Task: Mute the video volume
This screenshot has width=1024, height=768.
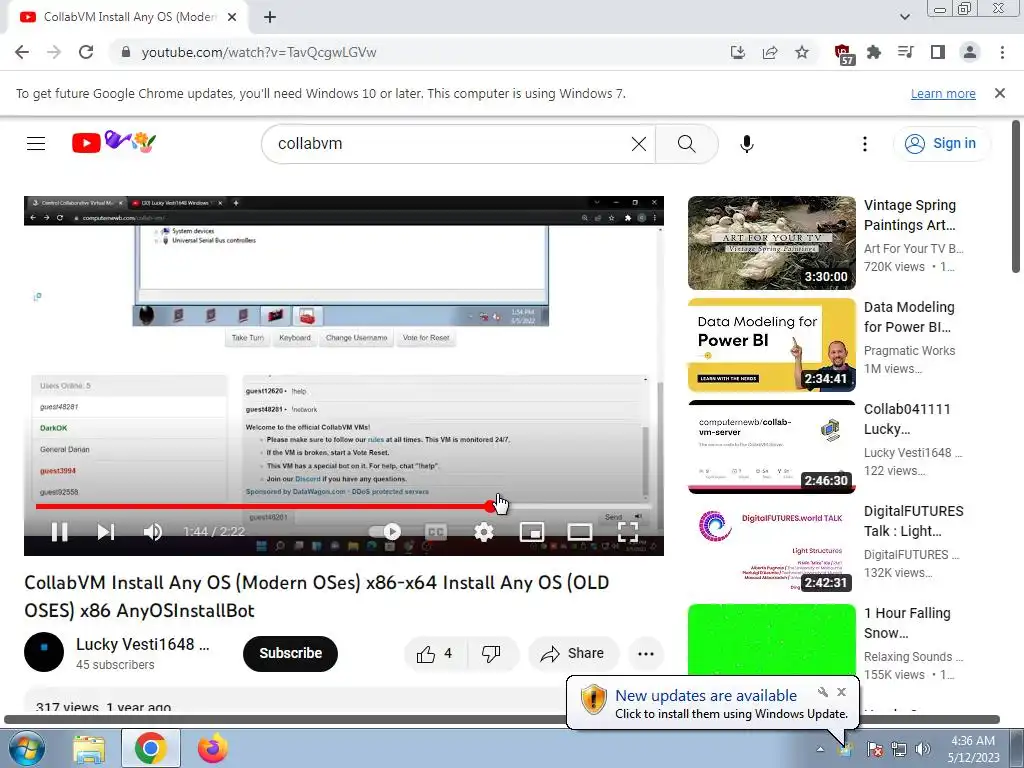Action: [153, 532]
